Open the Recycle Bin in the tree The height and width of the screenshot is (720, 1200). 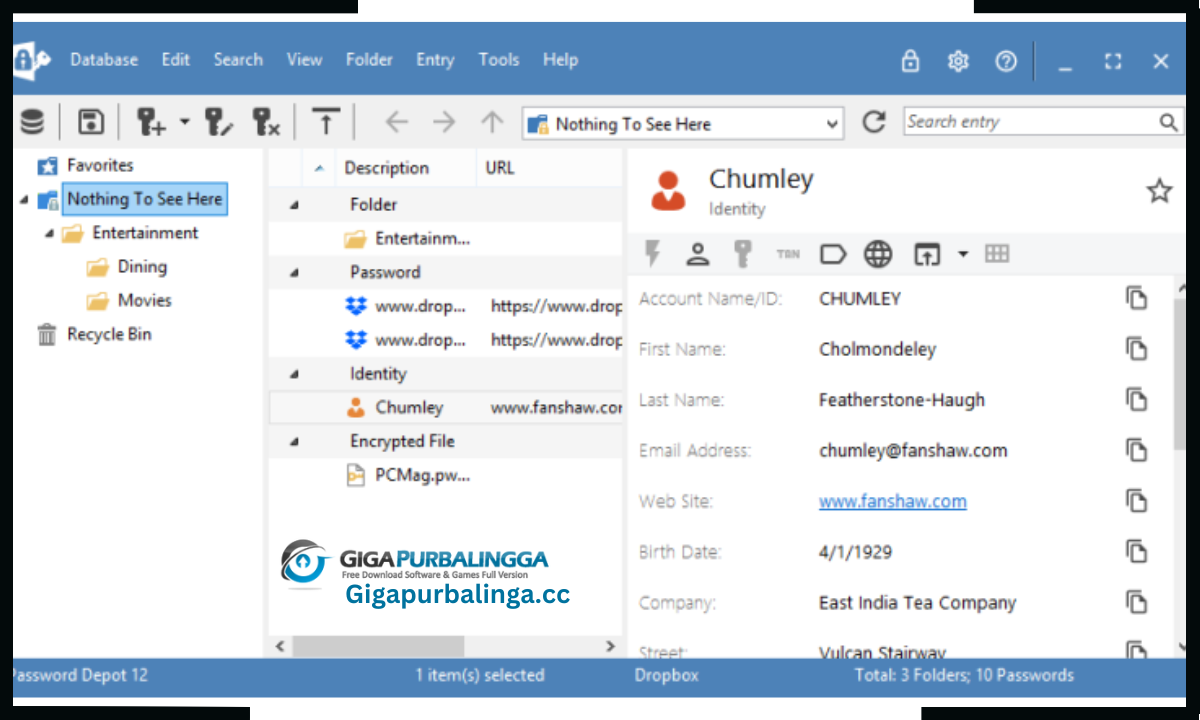[x=109, y=334]
